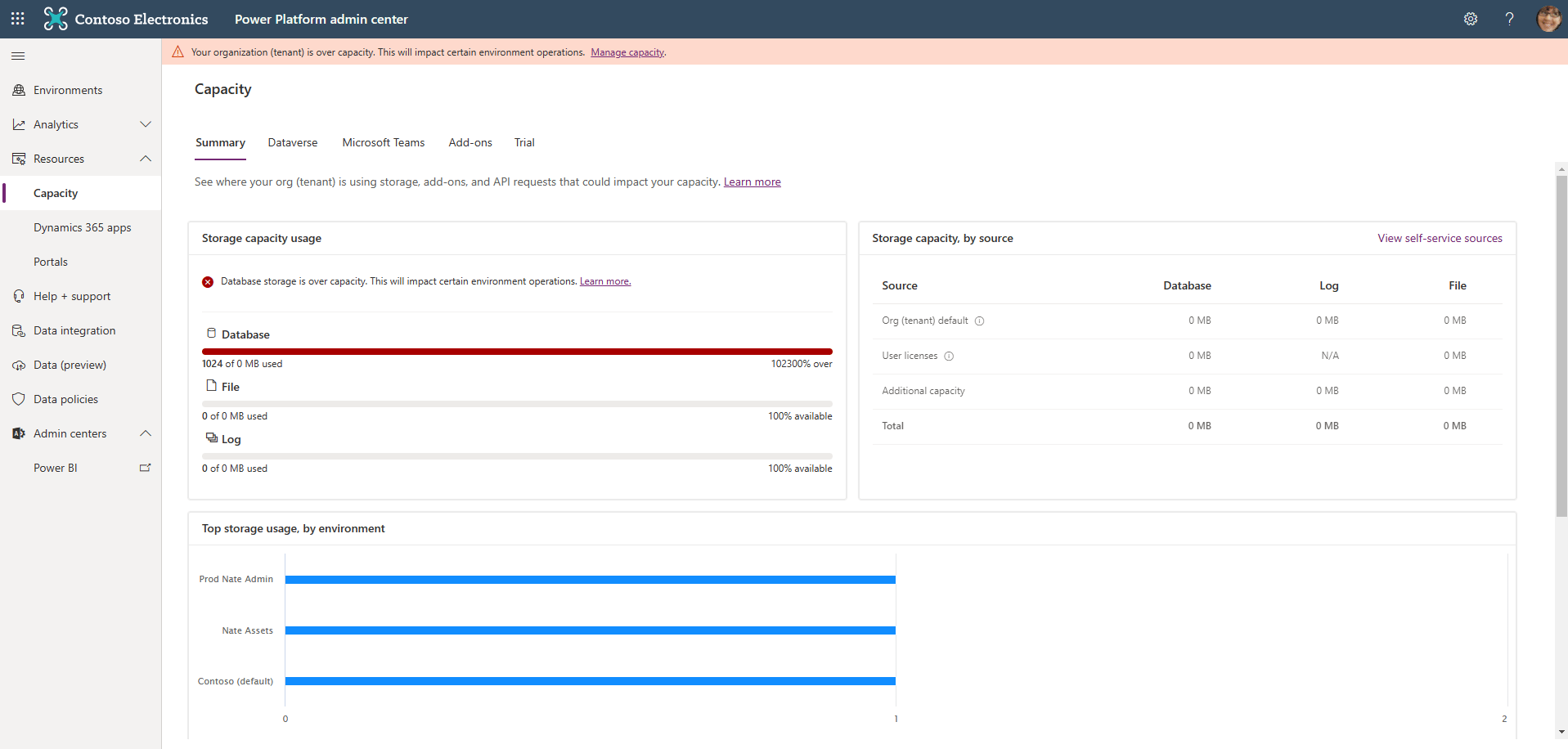
Task: Switch to the Microsoft Teams tab
Action: (384, 143)
